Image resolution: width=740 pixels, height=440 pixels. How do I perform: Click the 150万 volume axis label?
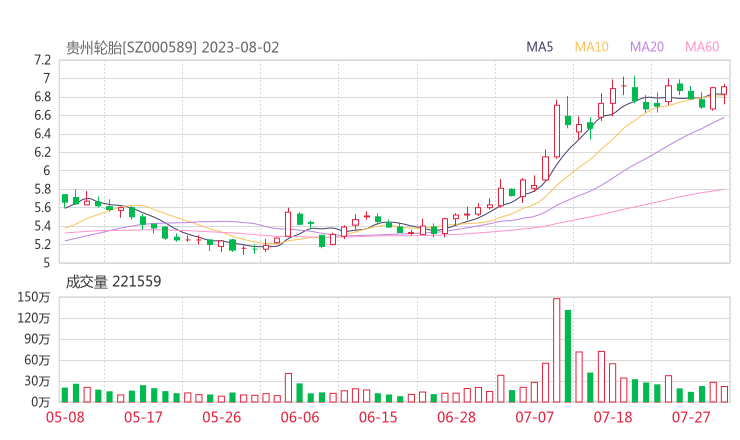click(x=34, y=297)
